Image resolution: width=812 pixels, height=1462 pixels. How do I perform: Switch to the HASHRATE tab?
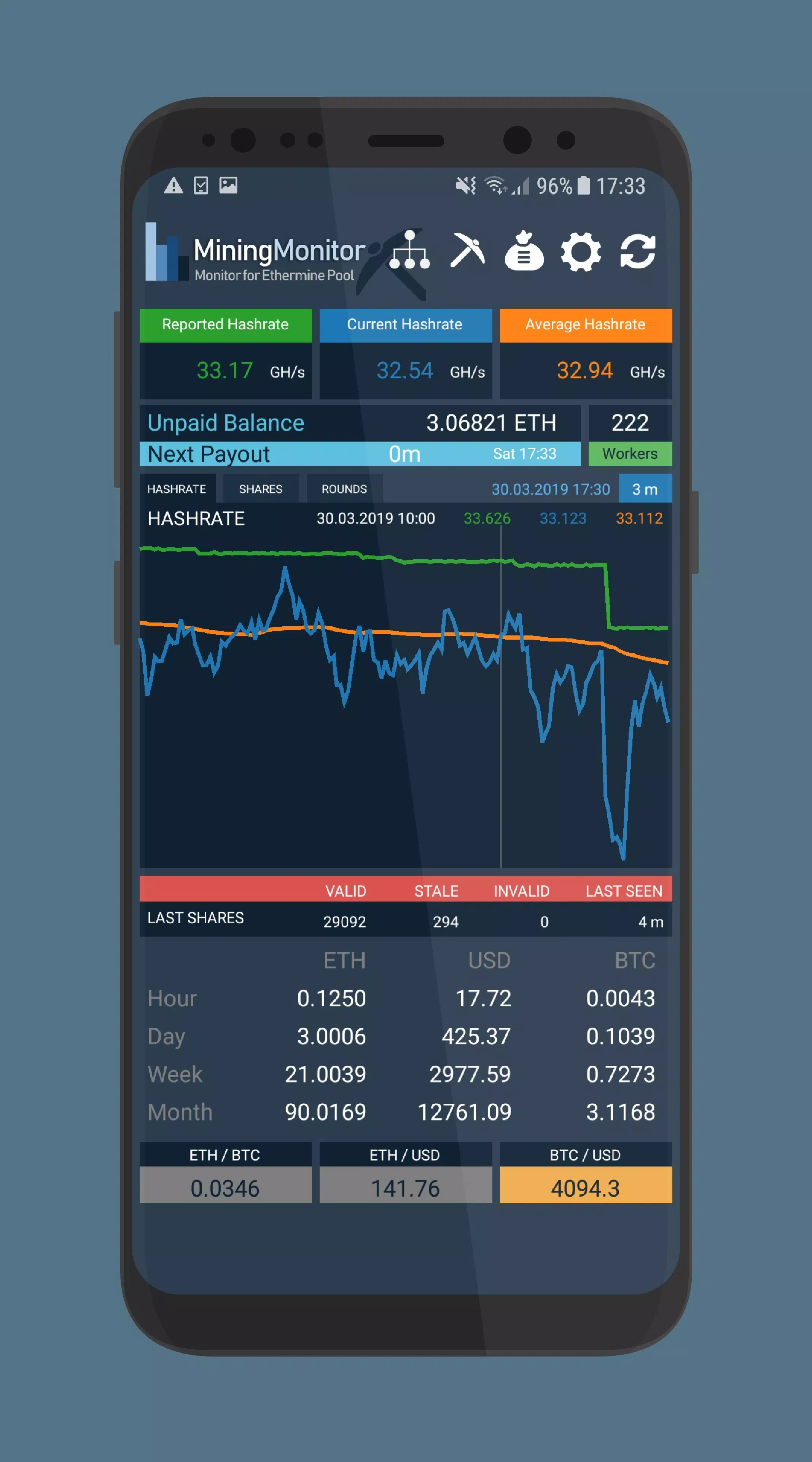(177, 488)
